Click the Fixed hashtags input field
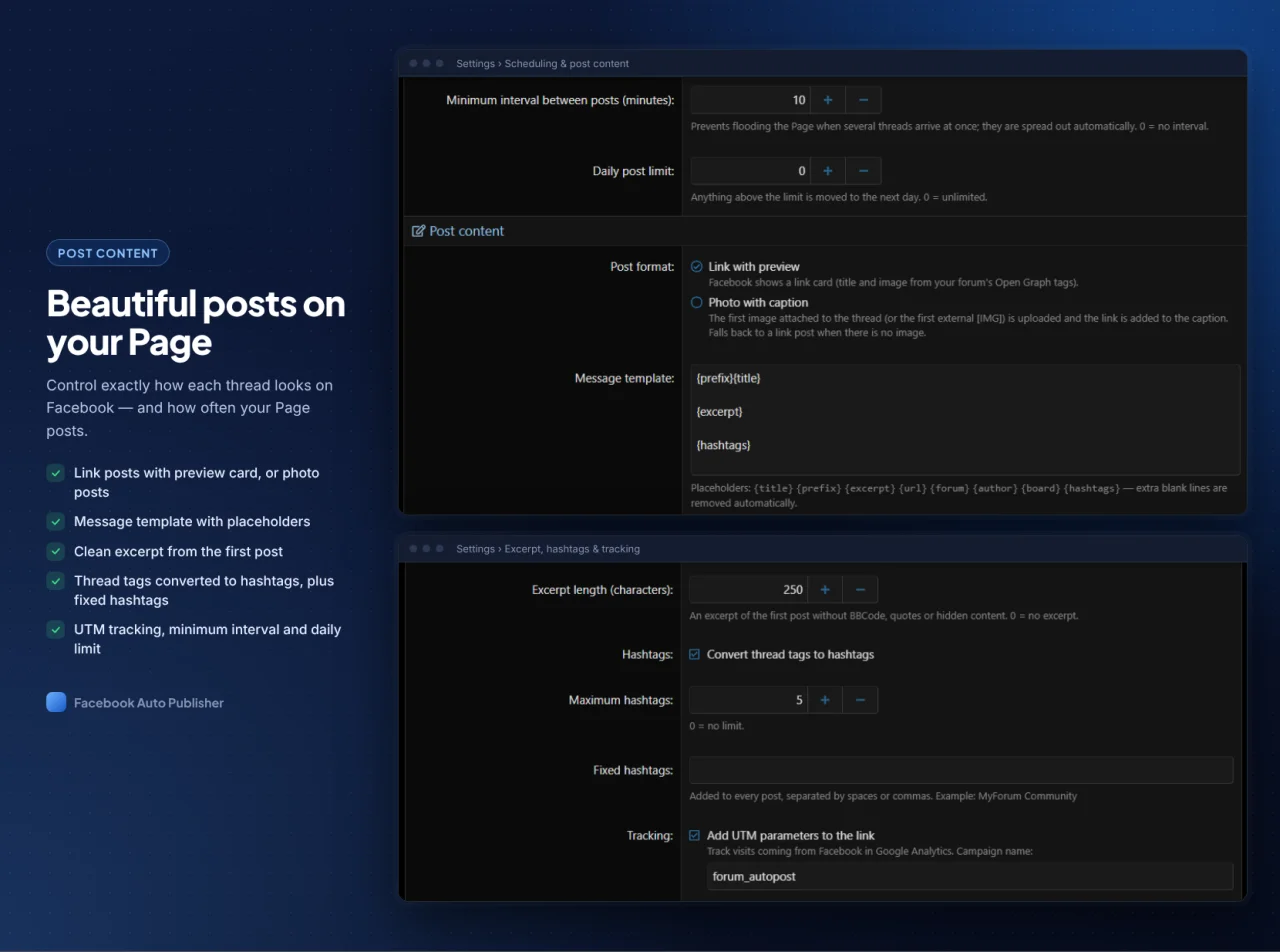 click(961, 770)
